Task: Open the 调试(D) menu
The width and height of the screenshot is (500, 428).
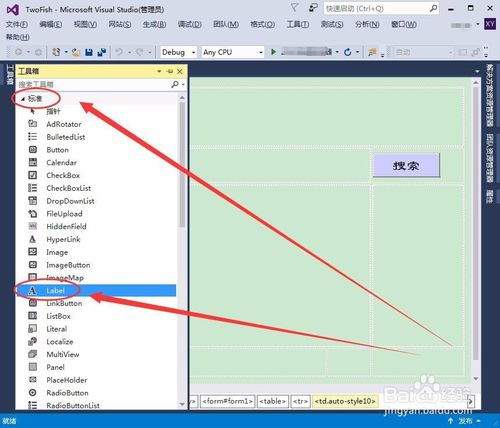Action: click(189, 24)
